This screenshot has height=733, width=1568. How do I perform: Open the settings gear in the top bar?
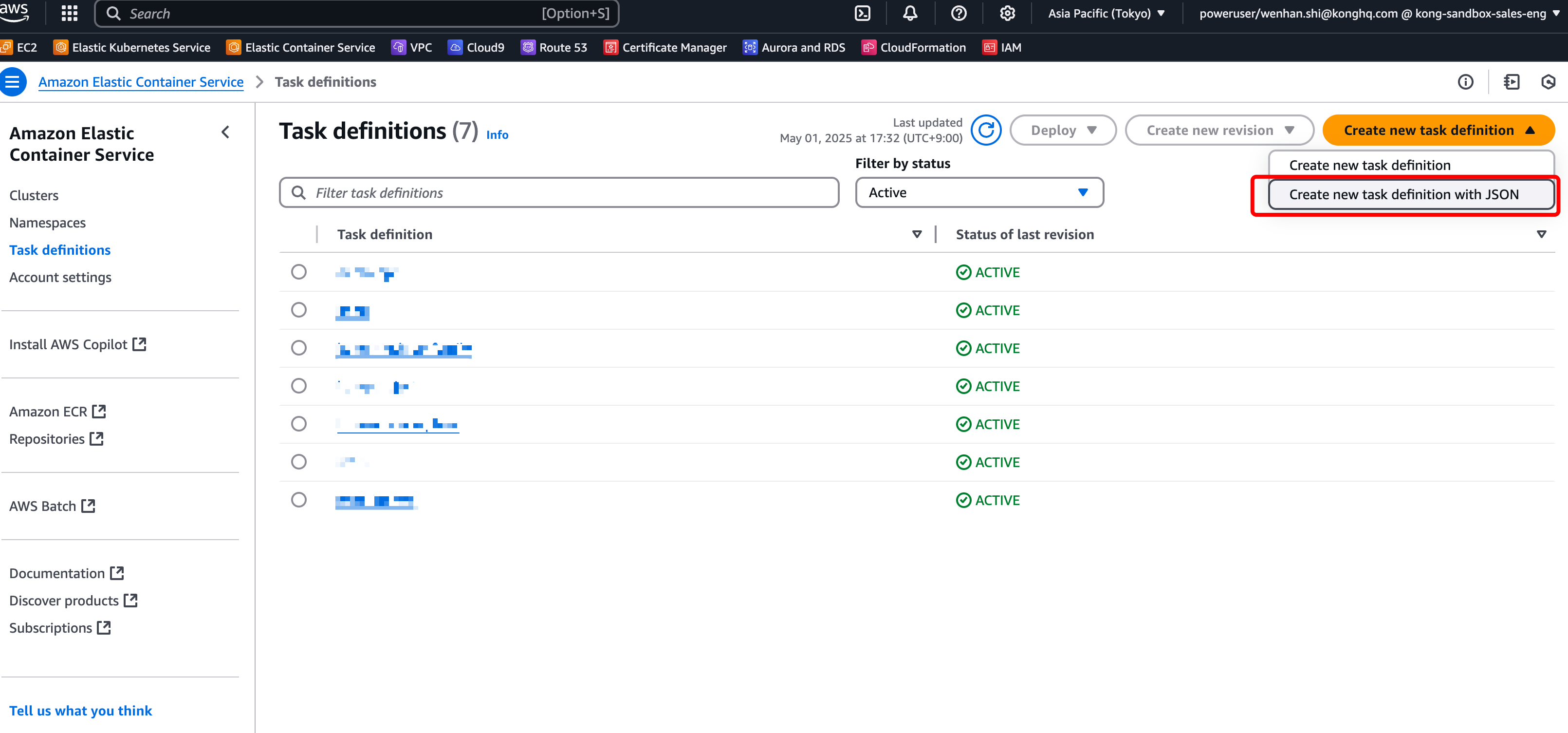[1007, 14]
